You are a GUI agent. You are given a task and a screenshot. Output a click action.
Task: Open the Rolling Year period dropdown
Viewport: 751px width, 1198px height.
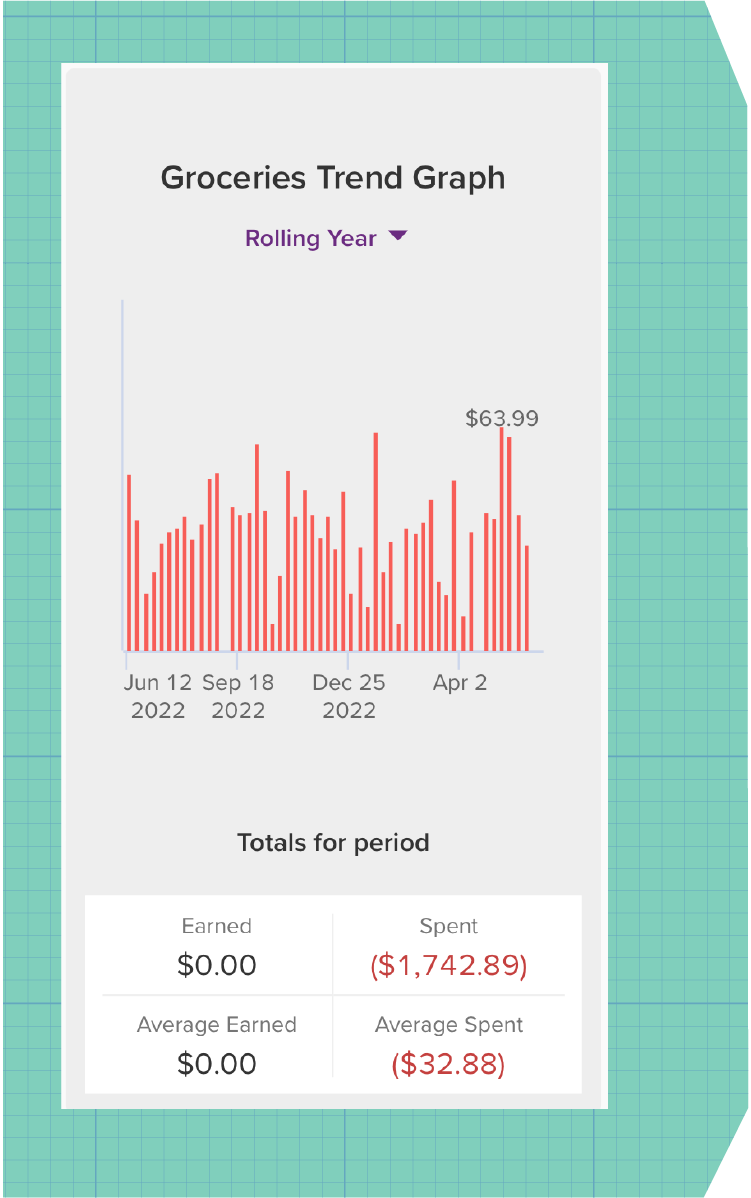click(311, 238)
